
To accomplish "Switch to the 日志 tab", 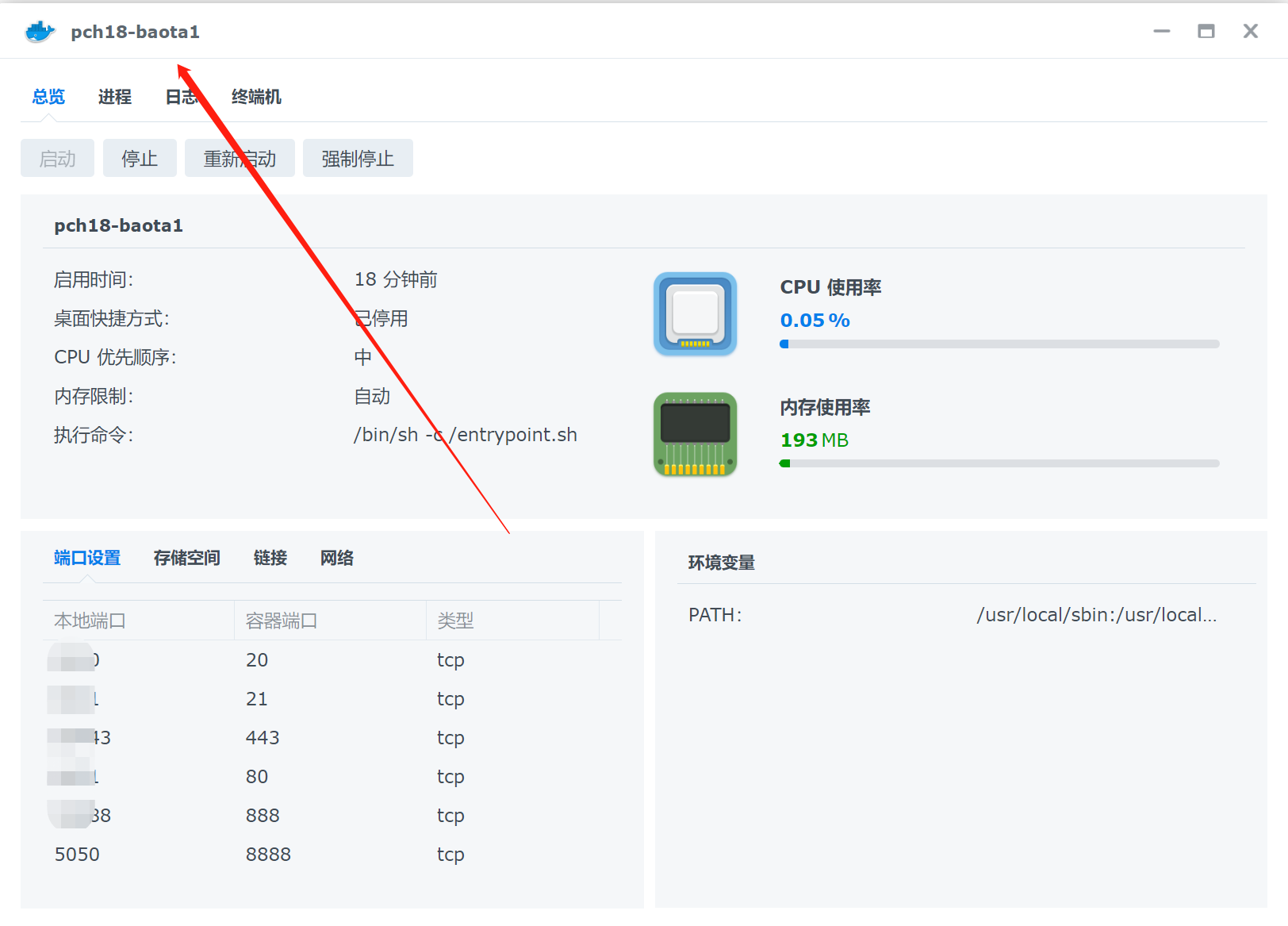I will tap(181, 96).
